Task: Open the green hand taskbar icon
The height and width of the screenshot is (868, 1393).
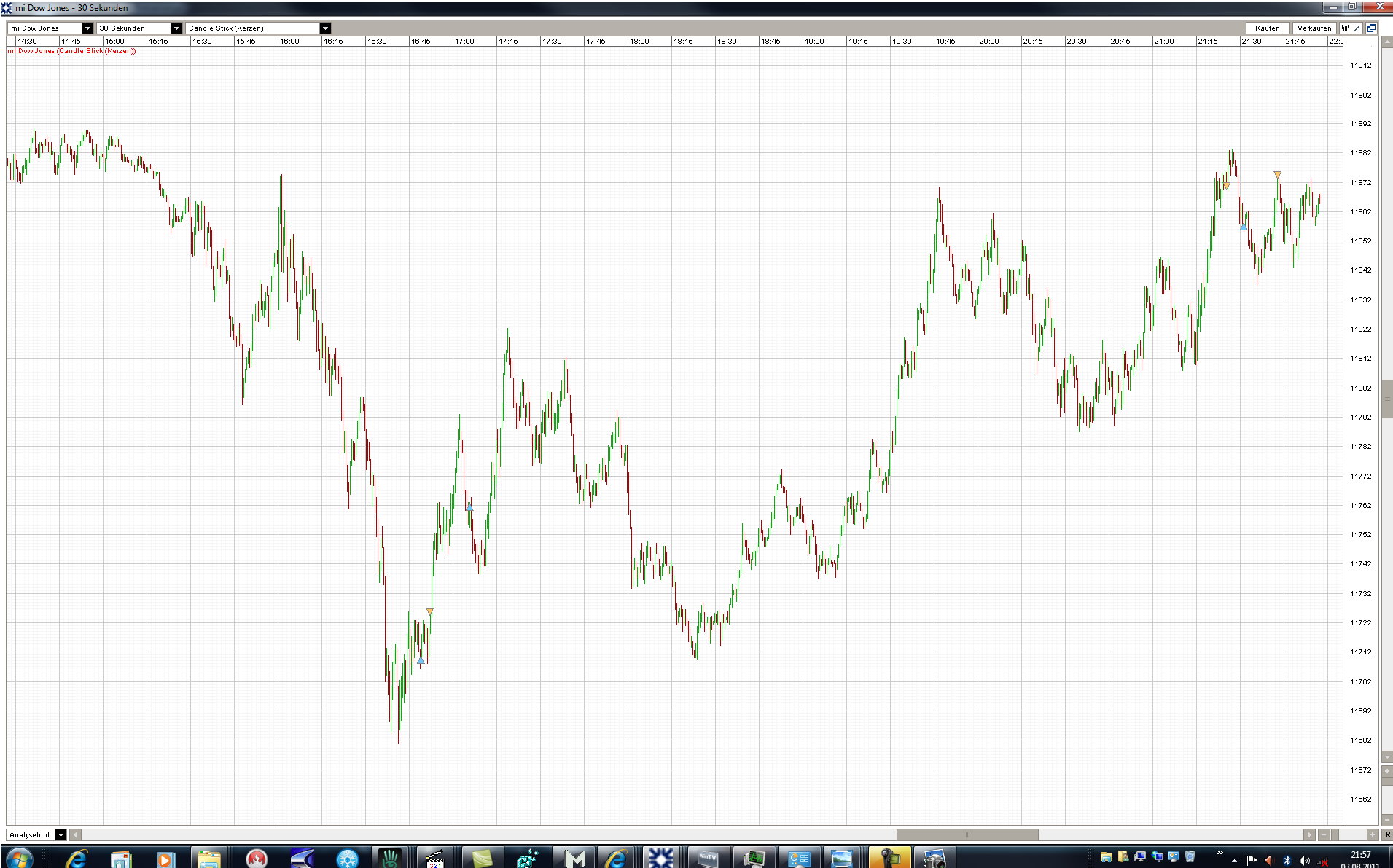Action: tap(391, 859)
